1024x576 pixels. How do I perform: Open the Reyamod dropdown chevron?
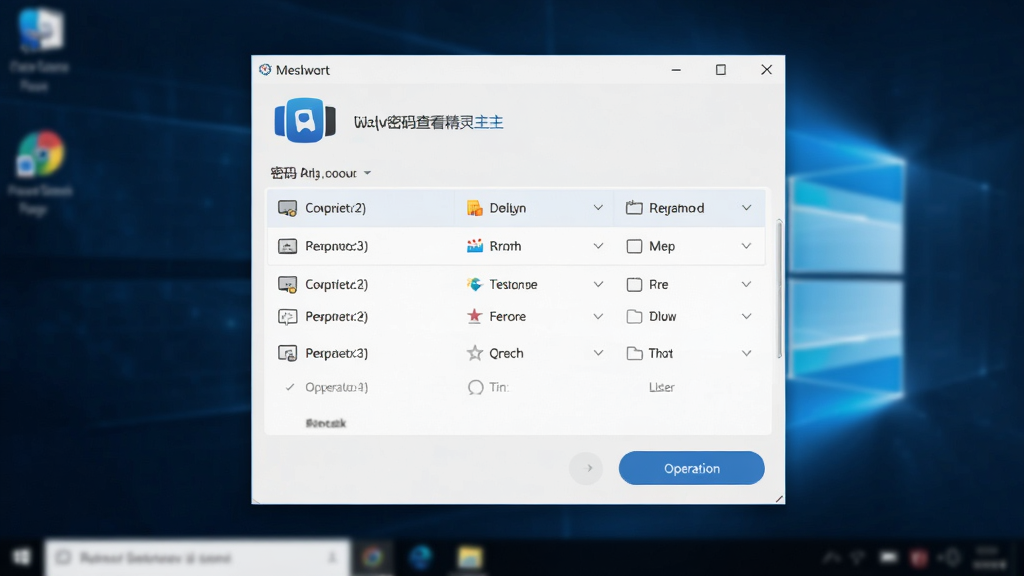[746, 208]
